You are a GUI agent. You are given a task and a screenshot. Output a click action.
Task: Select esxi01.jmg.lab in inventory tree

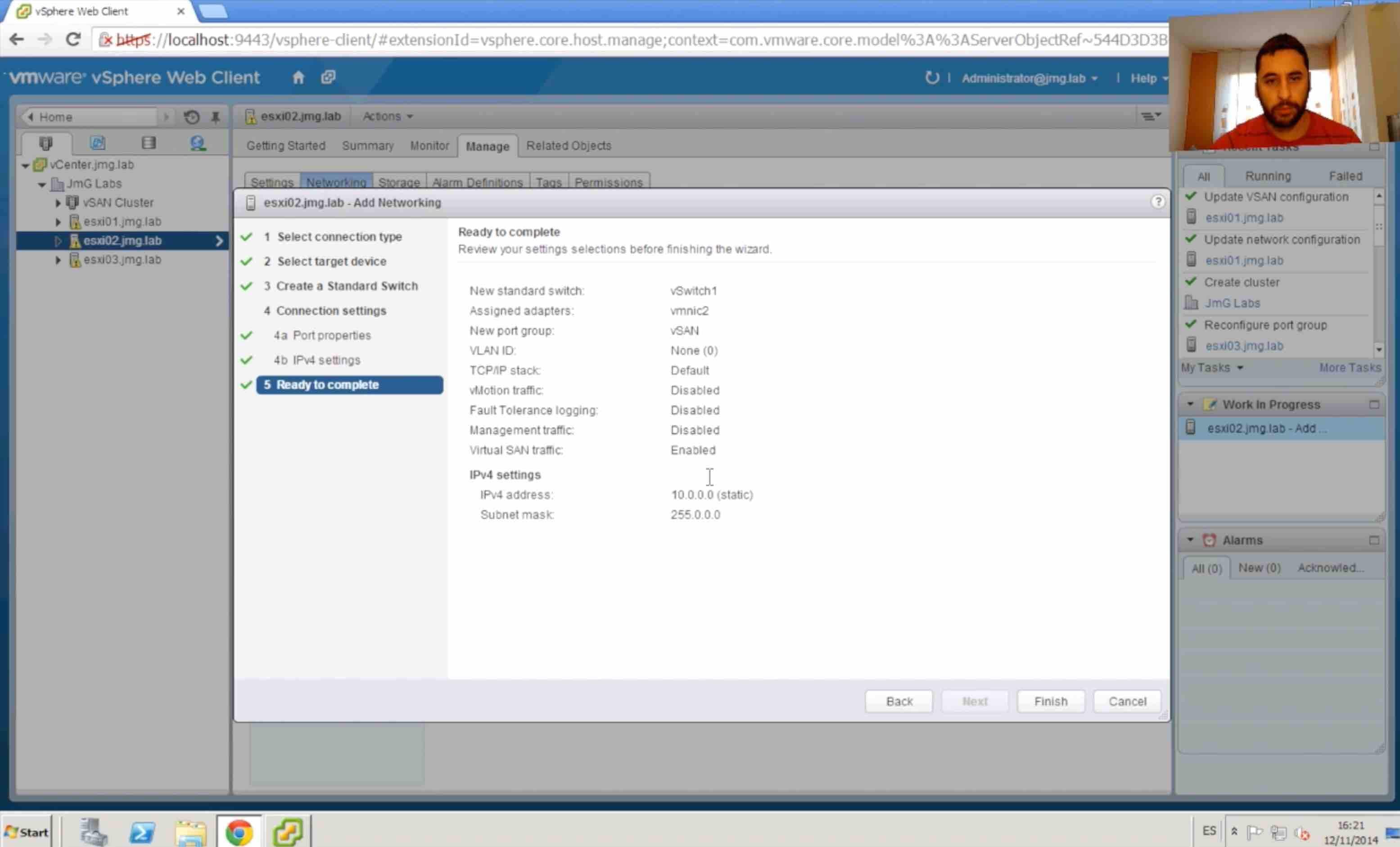point(122,221)
